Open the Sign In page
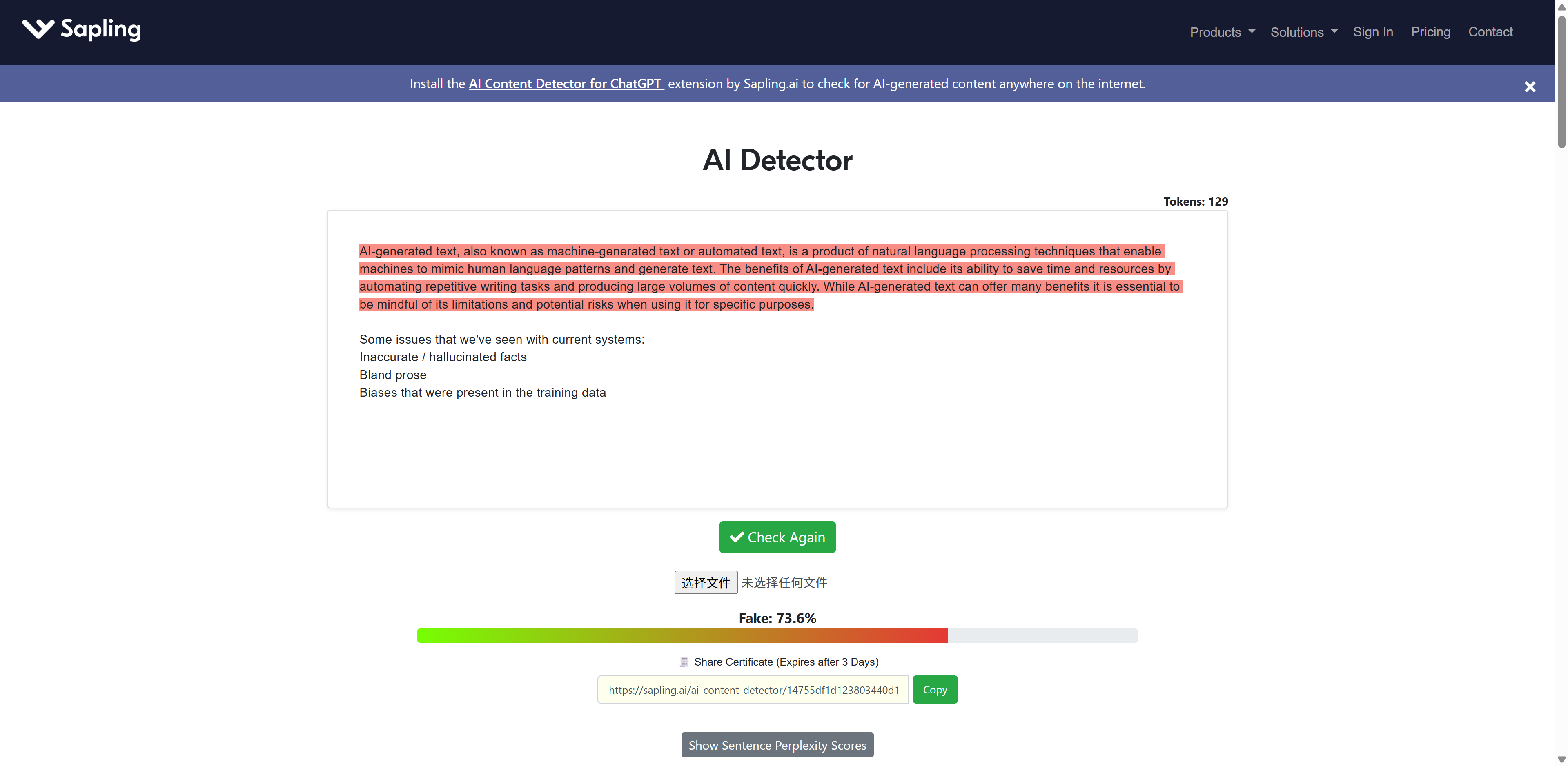 pos(1372,32)
